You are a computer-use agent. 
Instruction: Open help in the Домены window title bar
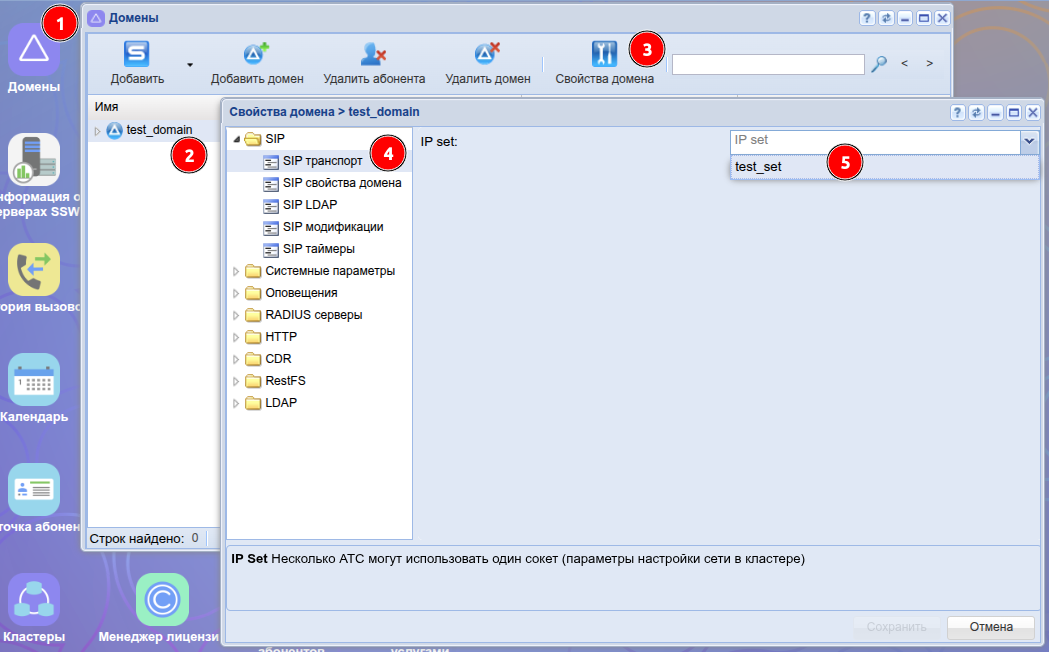point(867,18)
